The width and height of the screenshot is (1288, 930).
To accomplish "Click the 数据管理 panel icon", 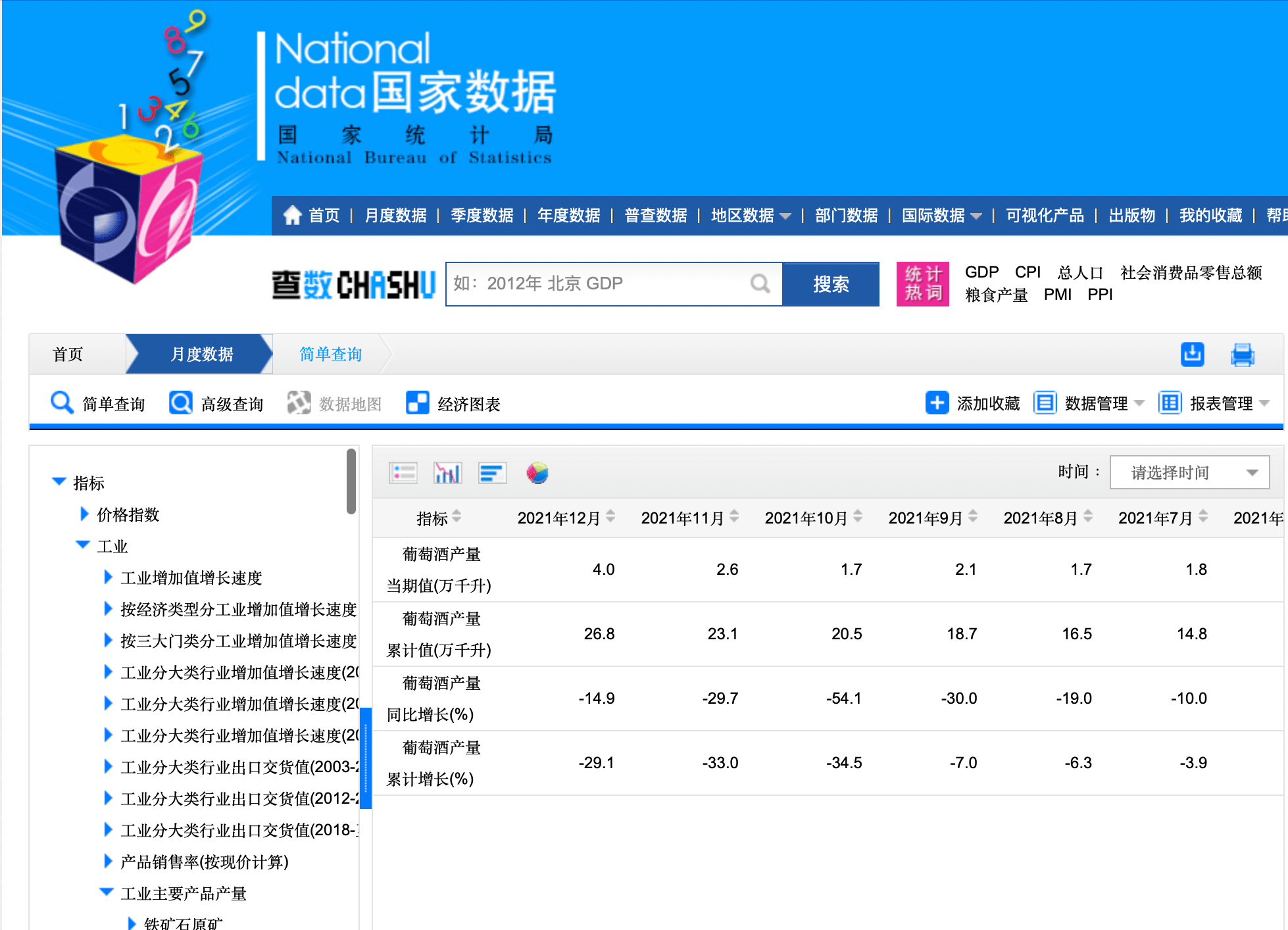I will pyautogui.click(x=1045, y=403).
